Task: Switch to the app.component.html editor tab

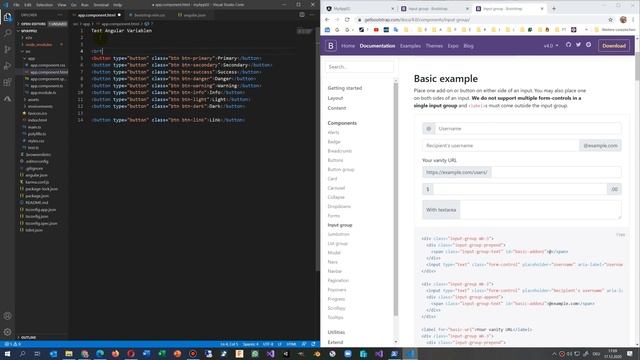Action: coord(97,15)
